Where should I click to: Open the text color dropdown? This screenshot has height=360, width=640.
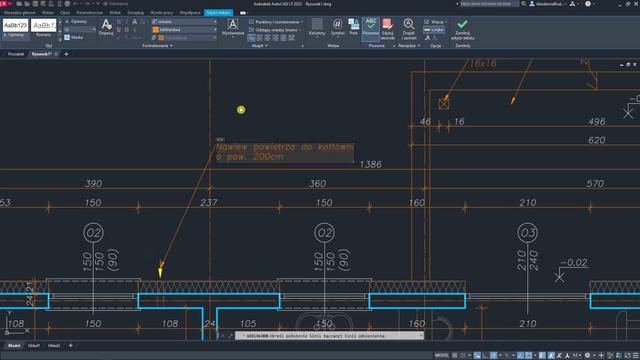184,30
